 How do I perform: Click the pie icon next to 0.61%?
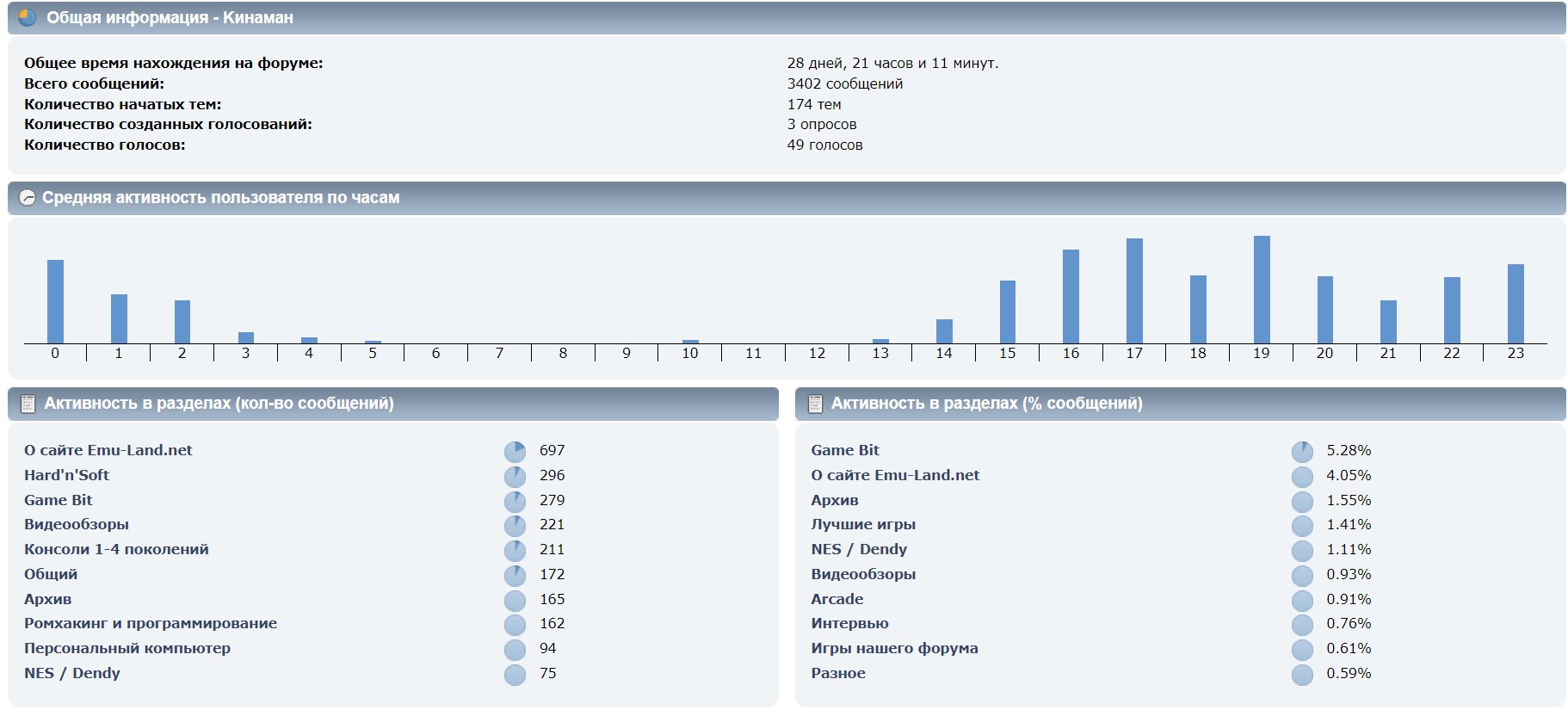(1302, 650)
